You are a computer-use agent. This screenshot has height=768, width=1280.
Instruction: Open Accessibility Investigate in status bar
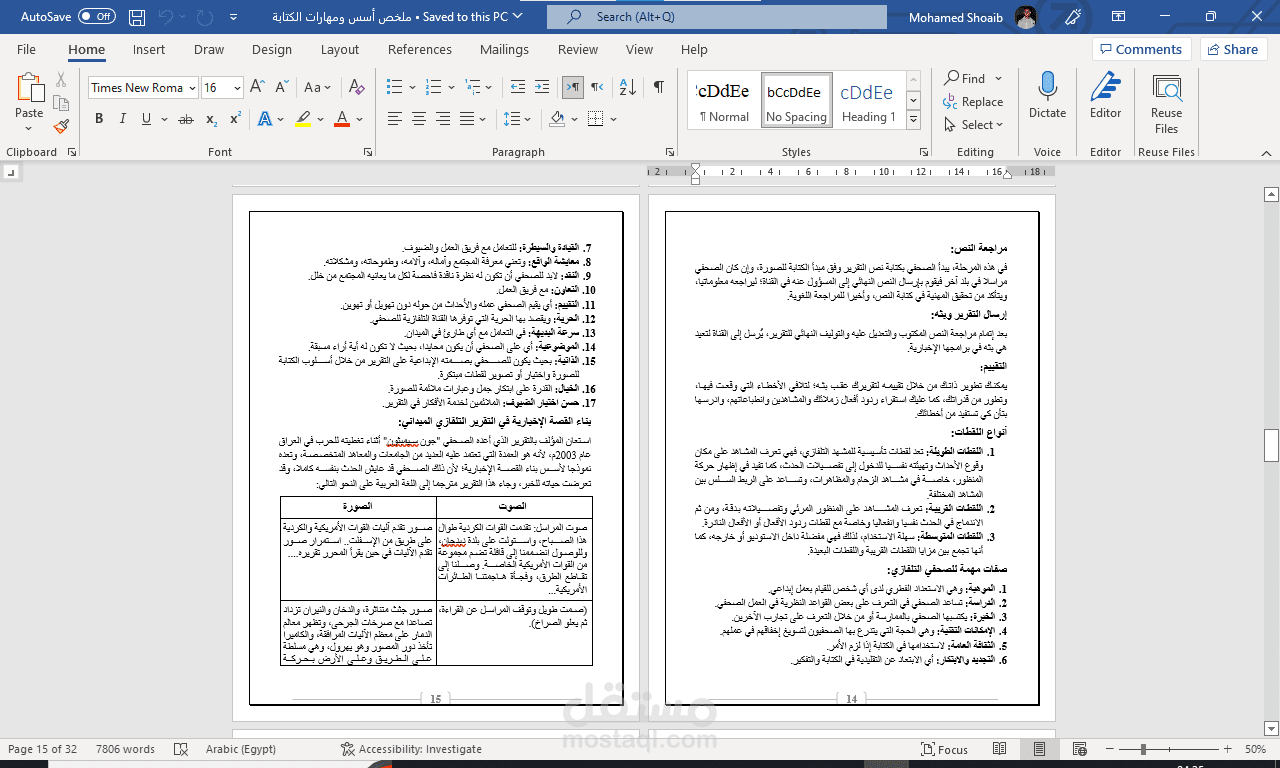click(x=411, y=749)
